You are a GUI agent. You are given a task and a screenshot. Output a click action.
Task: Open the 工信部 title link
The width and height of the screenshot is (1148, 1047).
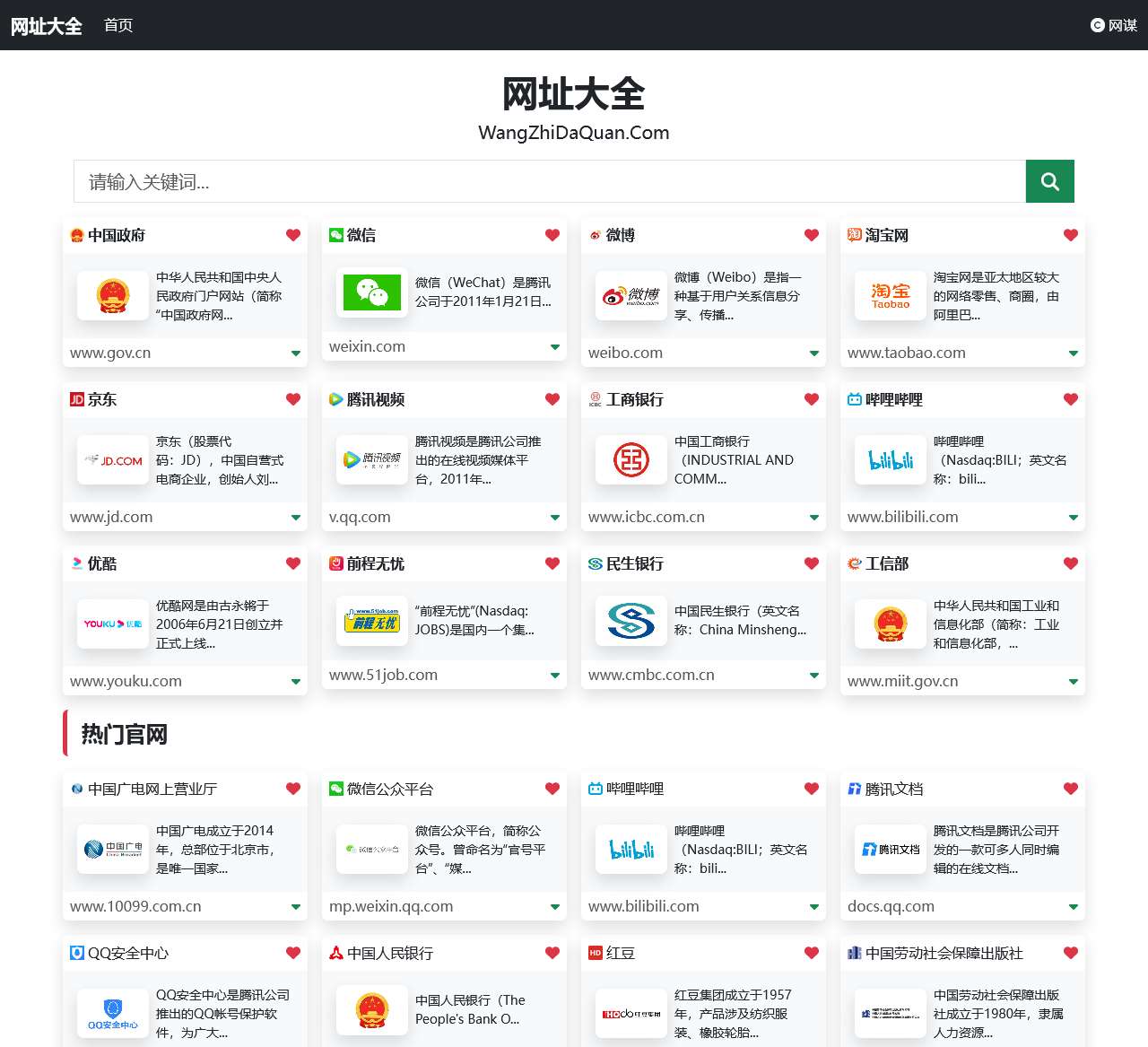tap(887, 563)
